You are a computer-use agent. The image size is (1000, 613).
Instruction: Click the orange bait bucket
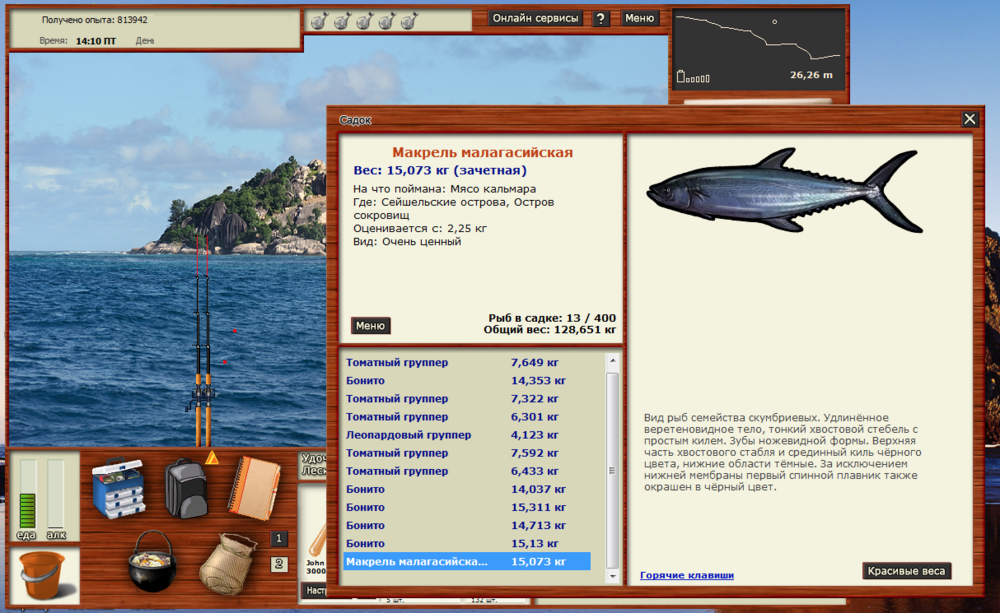pos(44,571)
